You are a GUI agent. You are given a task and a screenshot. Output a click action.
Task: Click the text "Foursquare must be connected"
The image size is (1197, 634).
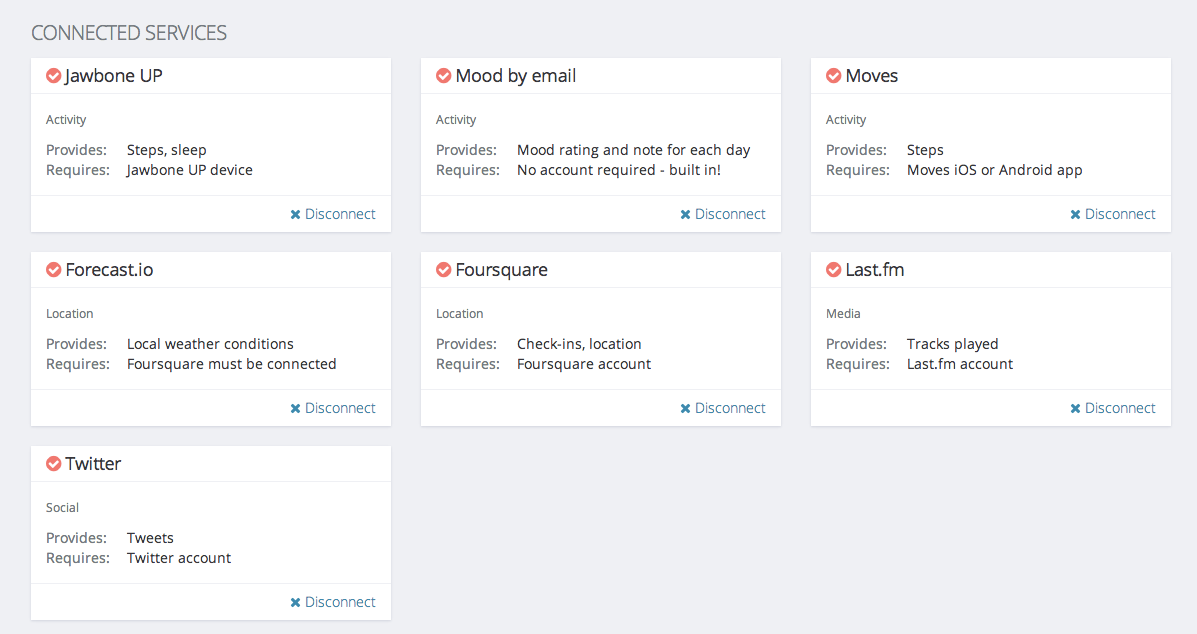click(x=231, y=364)
